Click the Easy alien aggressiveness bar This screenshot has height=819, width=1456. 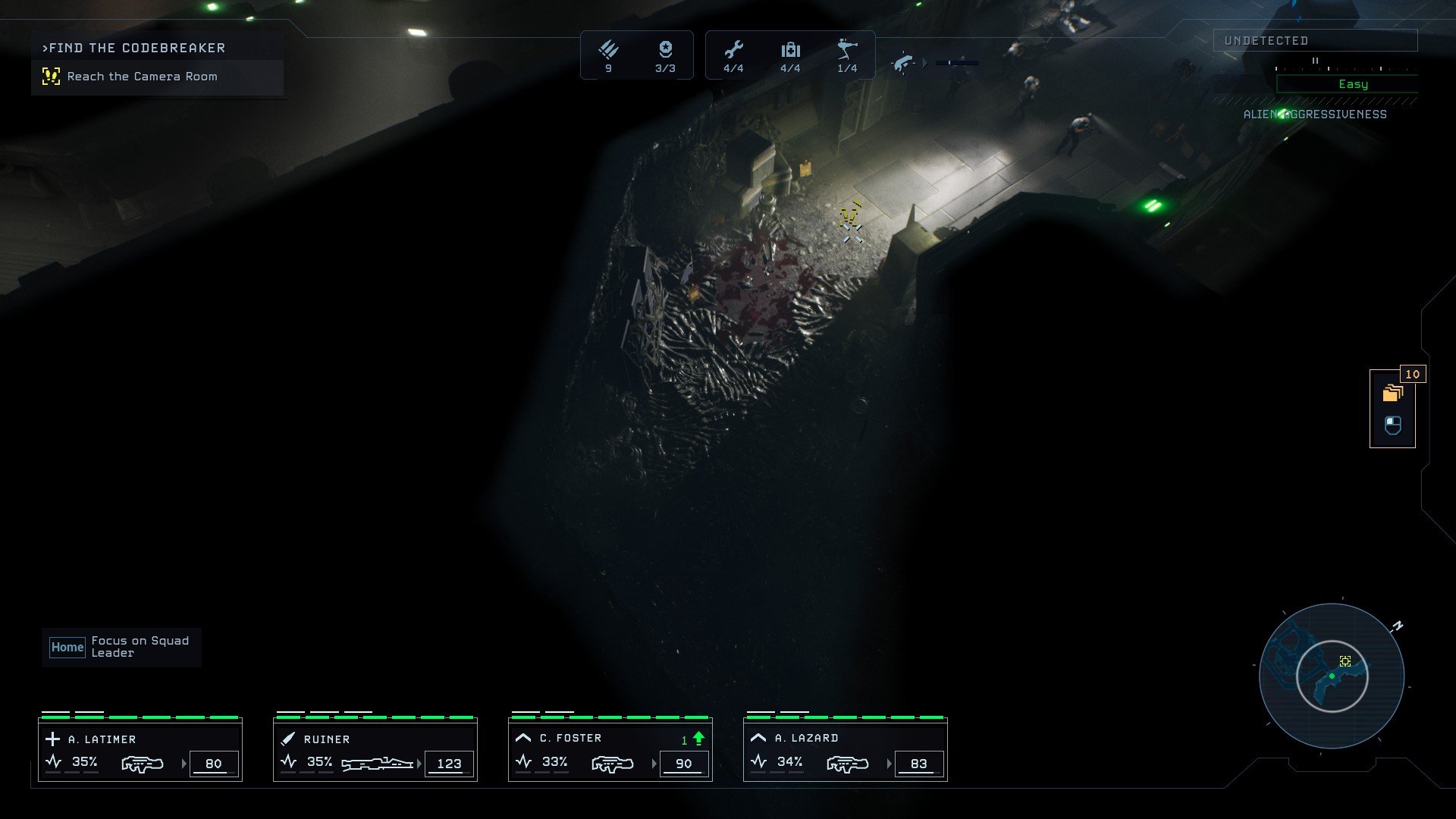tap(1347, 84)
